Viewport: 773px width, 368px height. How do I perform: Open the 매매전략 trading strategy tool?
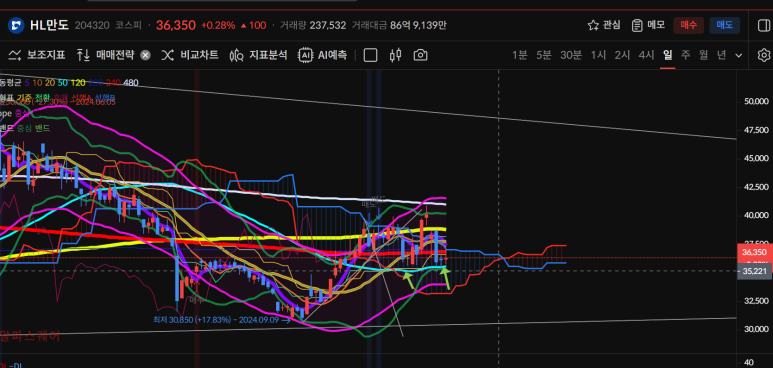coord(105,55)
